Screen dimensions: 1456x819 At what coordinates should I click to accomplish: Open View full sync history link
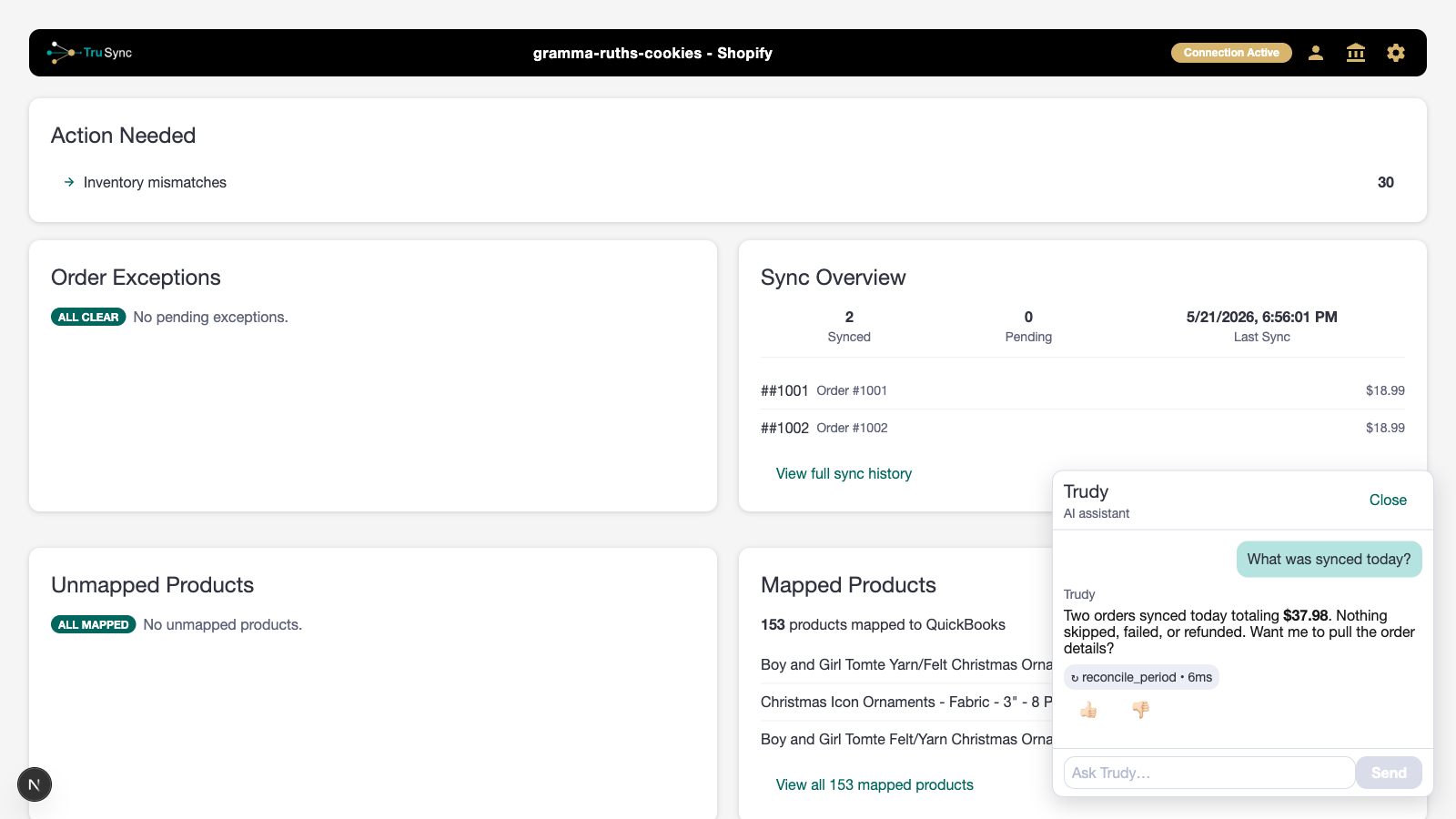click(844, 473)
